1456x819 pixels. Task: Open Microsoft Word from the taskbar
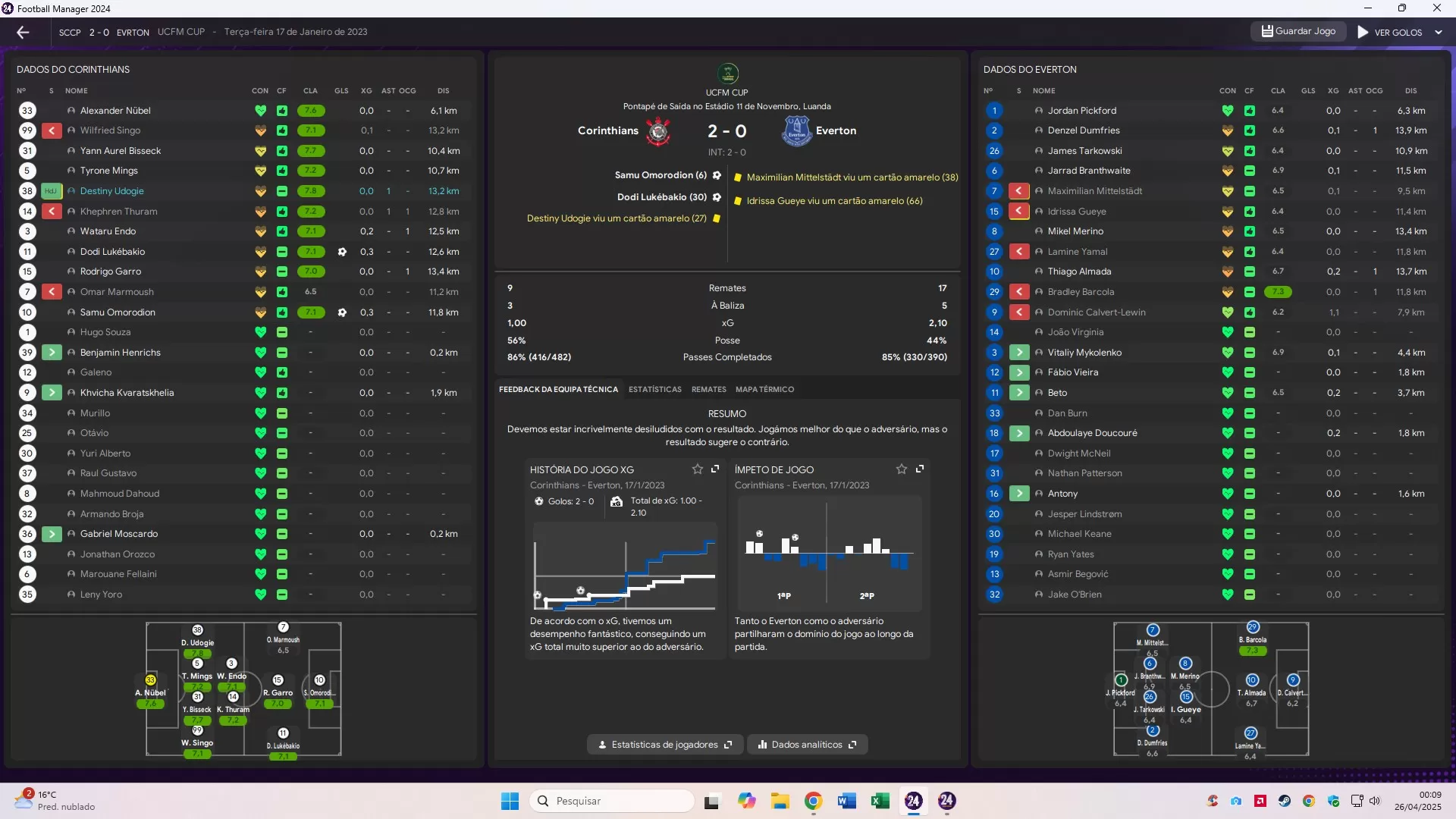tap(847, 801)
